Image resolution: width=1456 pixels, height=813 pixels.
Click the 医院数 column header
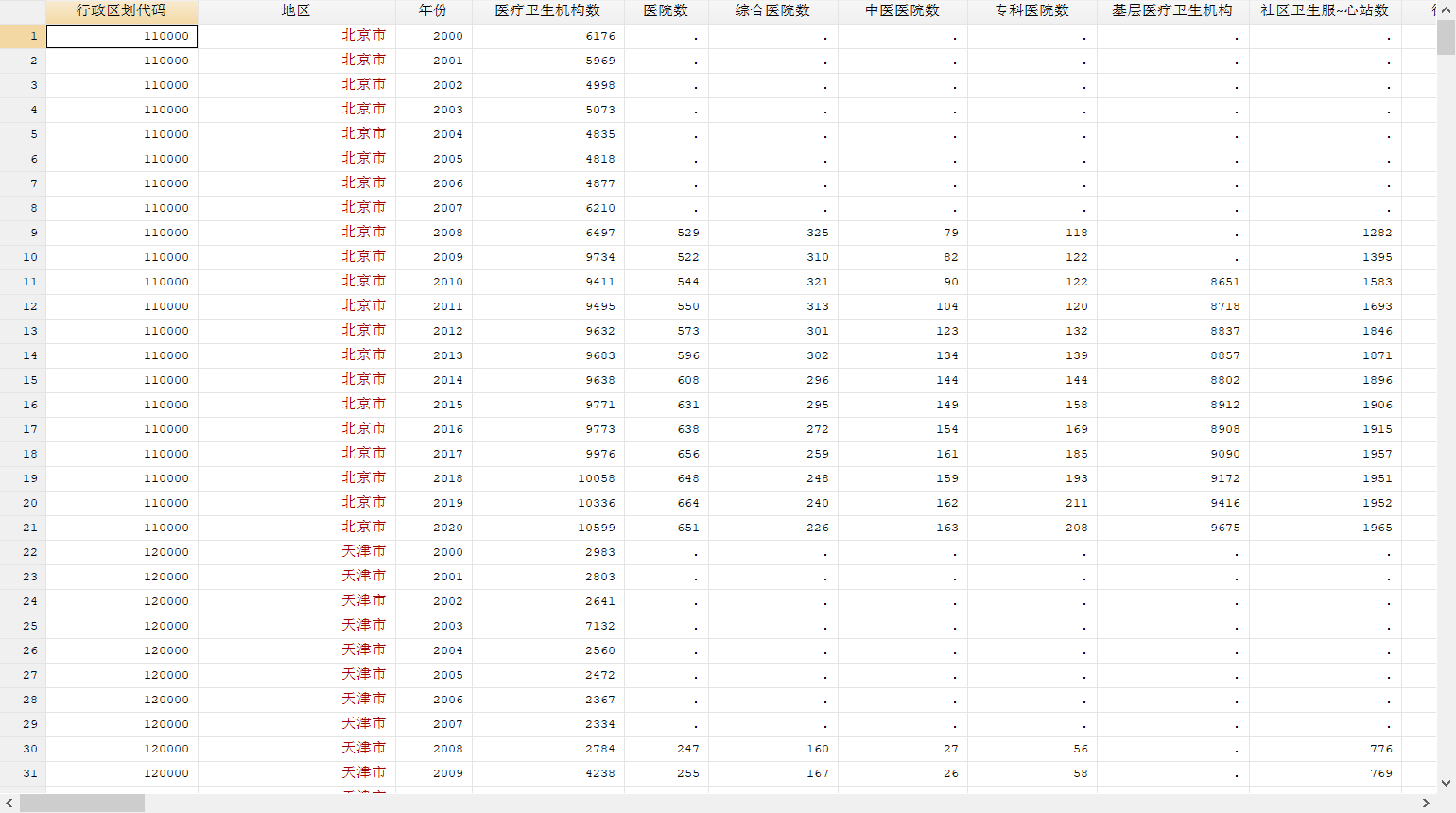pyautogui.click(x=667, y=11)
